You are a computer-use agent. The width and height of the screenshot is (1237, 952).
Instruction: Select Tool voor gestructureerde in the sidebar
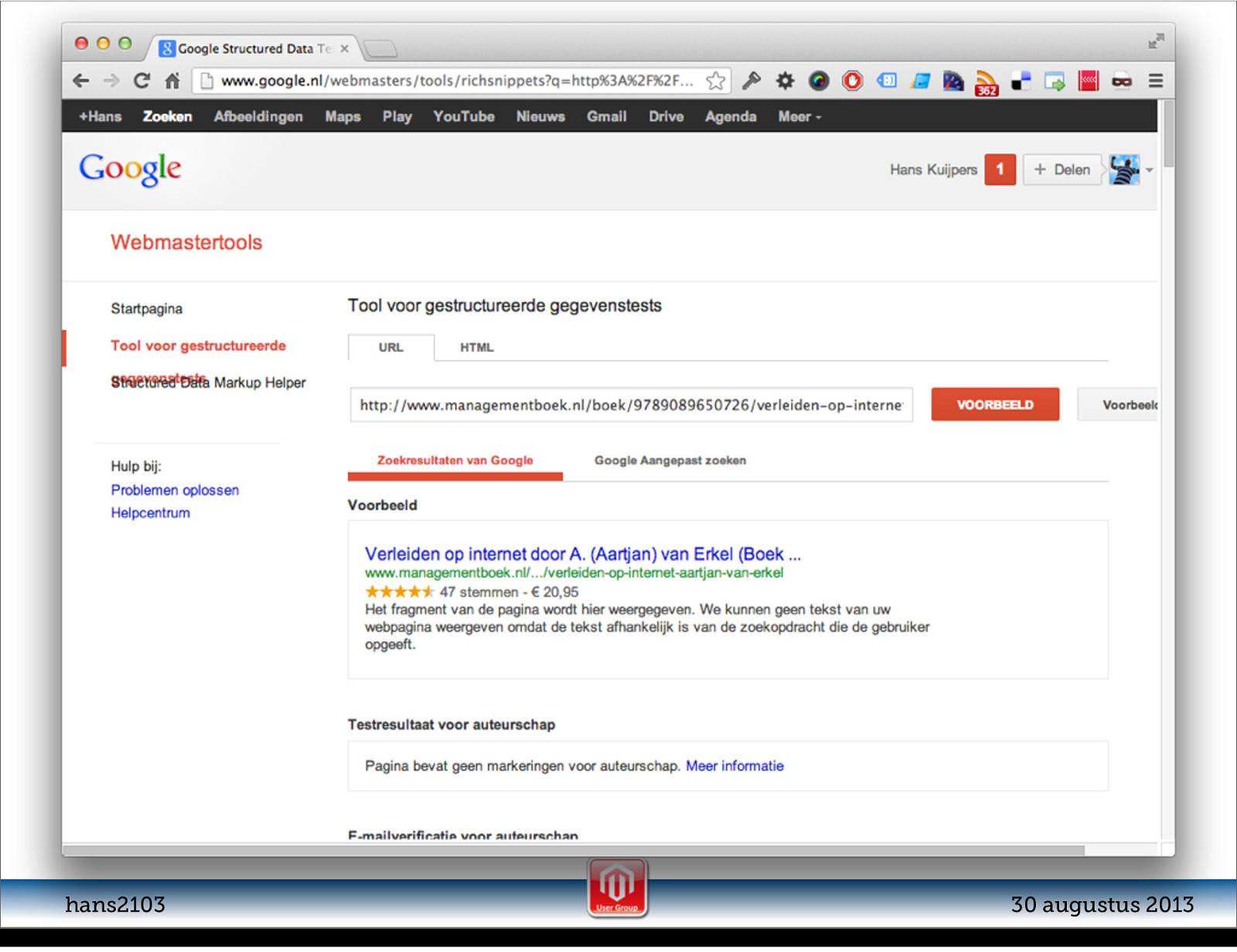coord(198,345)
